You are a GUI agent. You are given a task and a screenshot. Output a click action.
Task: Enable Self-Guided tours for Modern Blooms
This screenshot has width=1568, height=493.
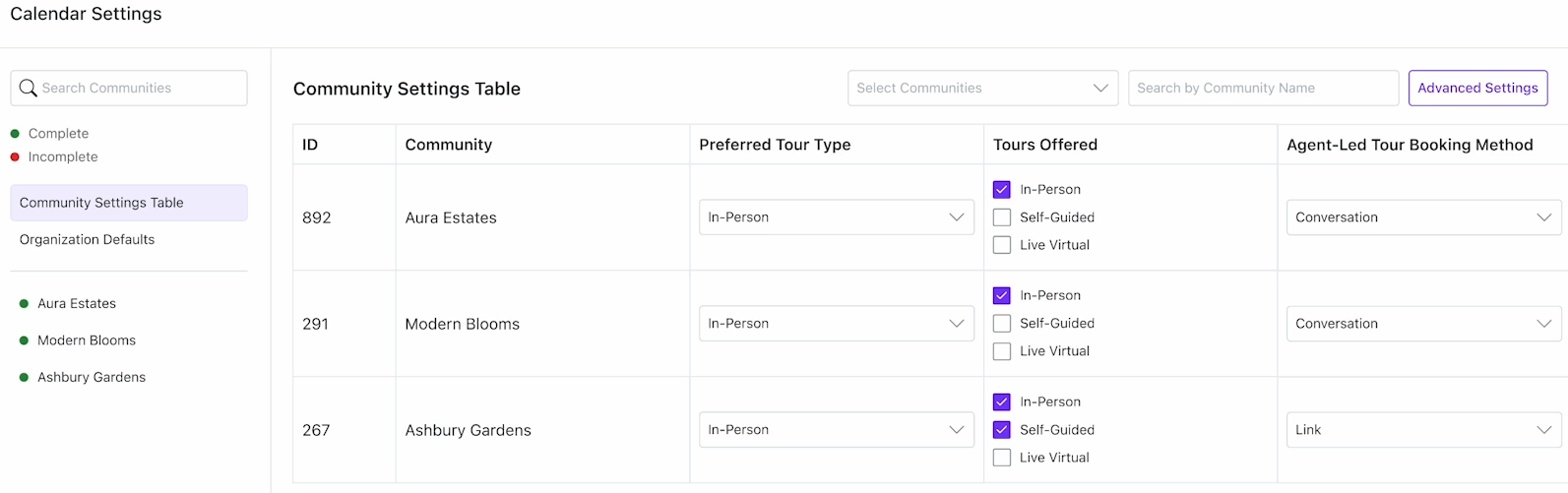point(1002,324)
